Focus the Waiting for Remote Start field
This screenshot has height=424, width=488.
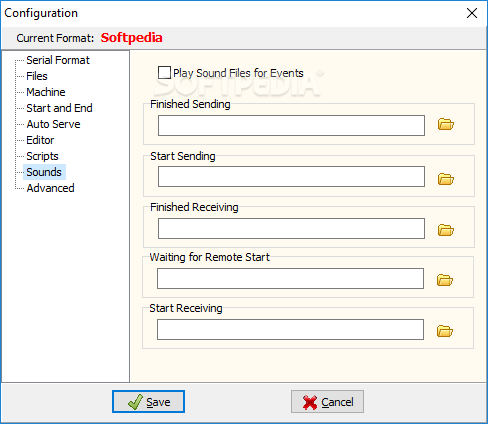pos(290,278)
